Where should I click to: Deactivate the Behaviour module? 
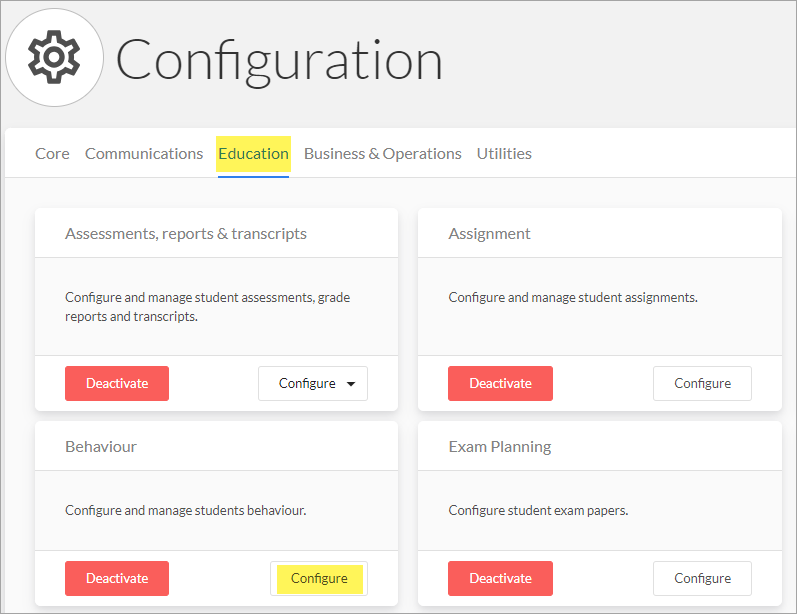click(117, 578)
